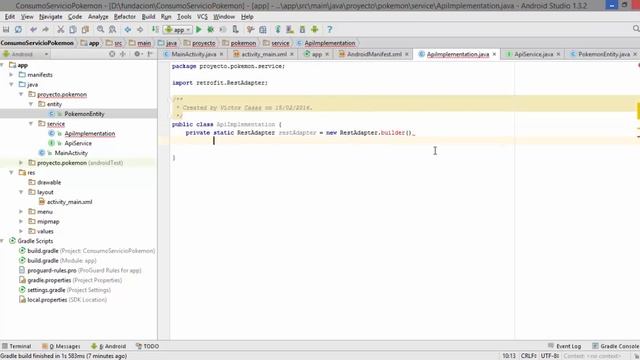
Task: Click the Paste toolbar icon
Action: (85, 29)
